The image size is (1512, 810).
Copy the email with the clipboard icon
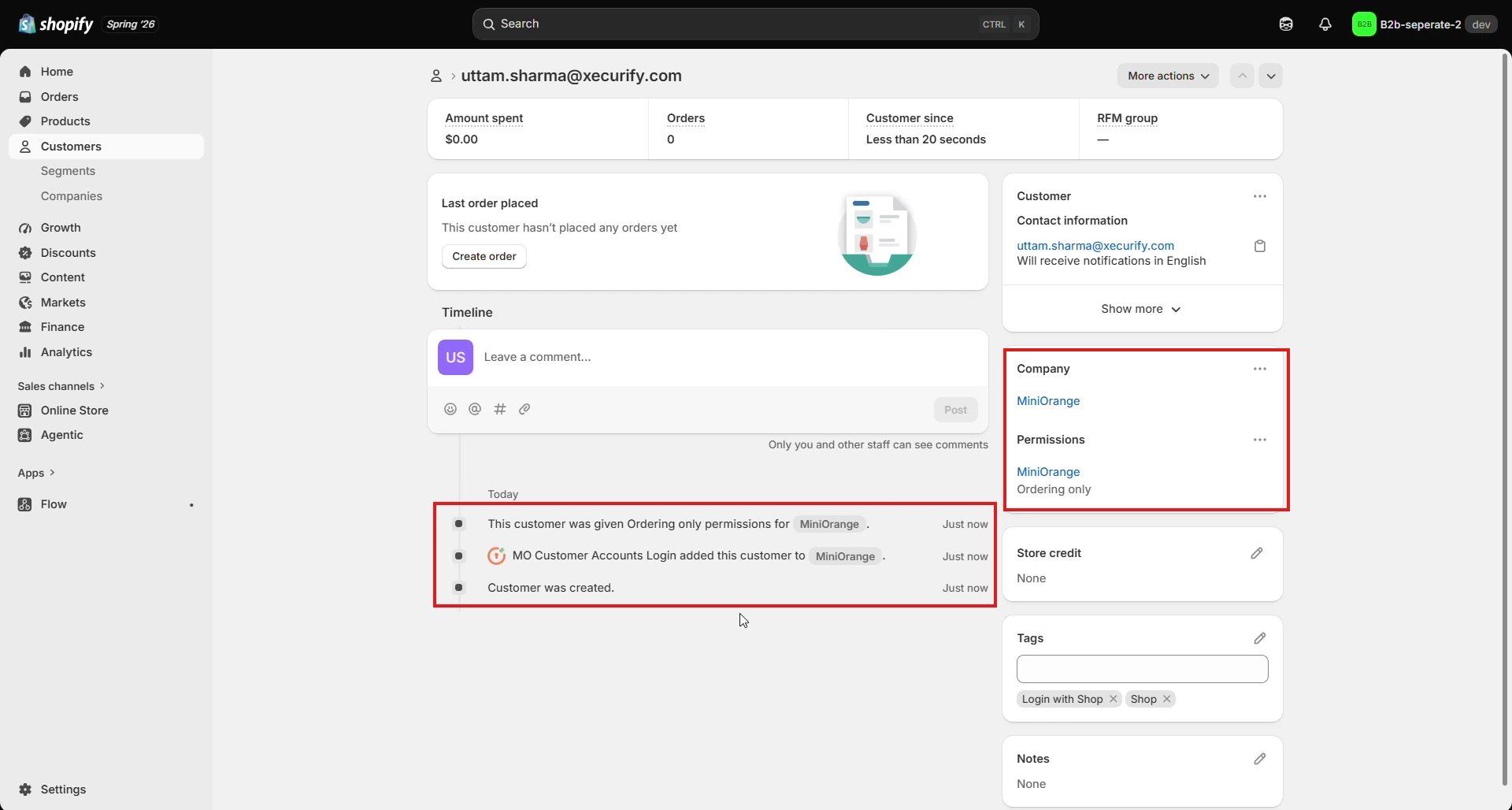[1260, 247]
